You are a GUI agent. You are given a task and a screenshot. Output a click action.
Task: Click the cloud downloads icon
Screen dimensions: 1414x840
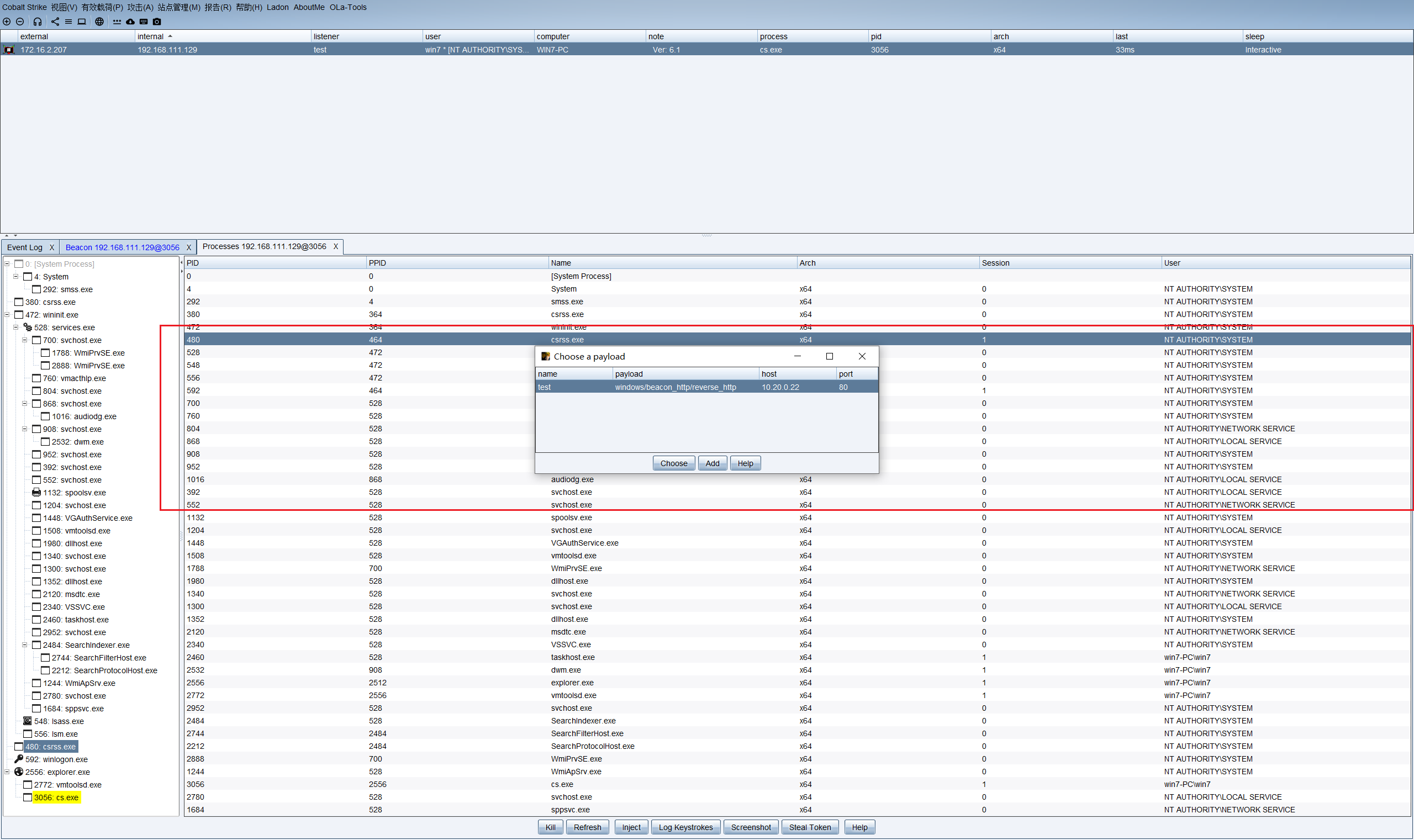pyautogui.click(x=130, y=22)
